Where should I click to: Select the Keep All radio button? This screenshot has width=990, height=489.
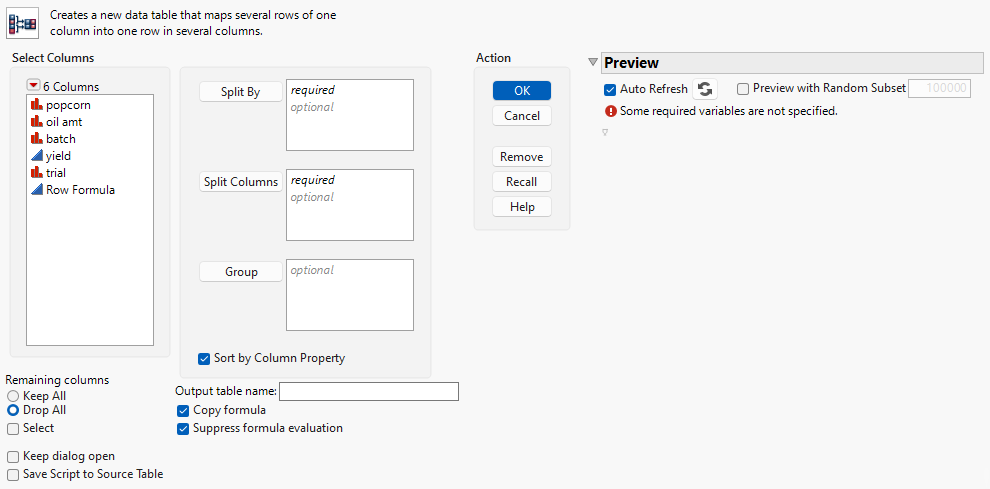[x=13, y=396]
